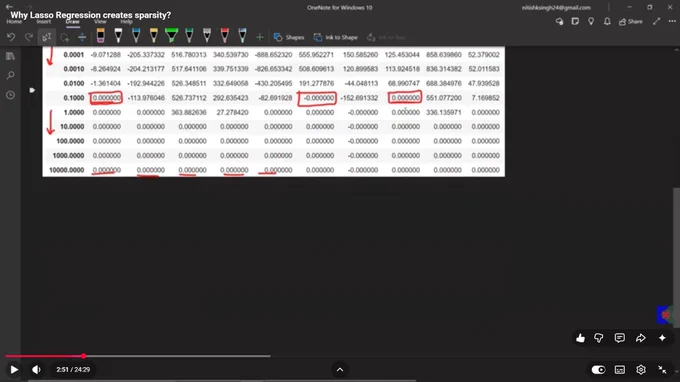Click the Redo arrow in OneNote
The width and height of the screenshot is (680, 382).
29,37
